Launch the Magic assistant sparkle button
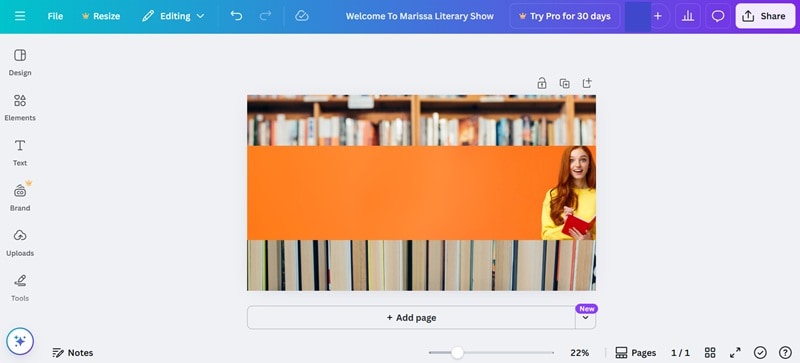This screenshot has height=363, width=800. 20,341
